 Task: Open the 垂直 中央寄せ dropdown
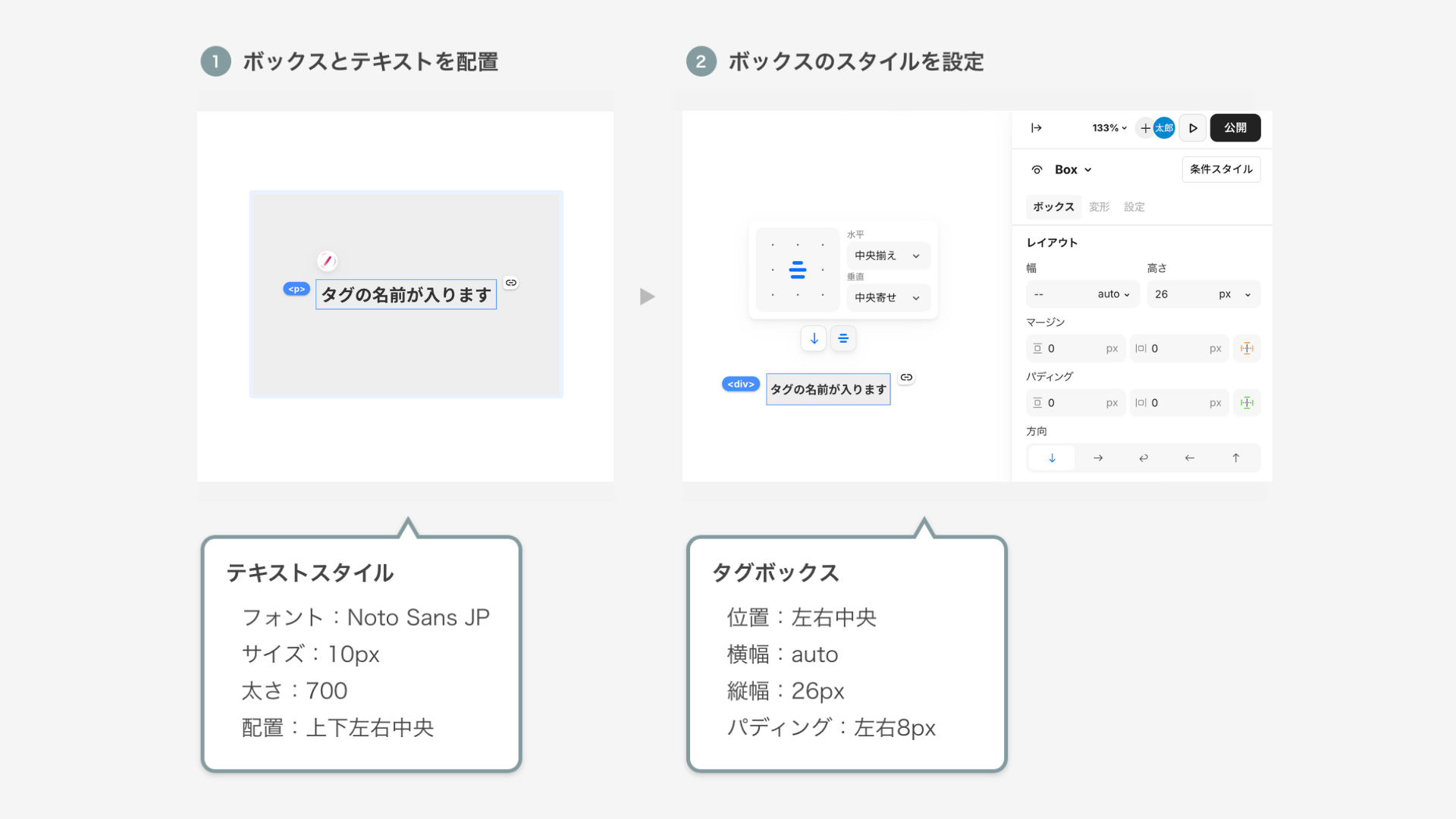click(x=888, y=297)
